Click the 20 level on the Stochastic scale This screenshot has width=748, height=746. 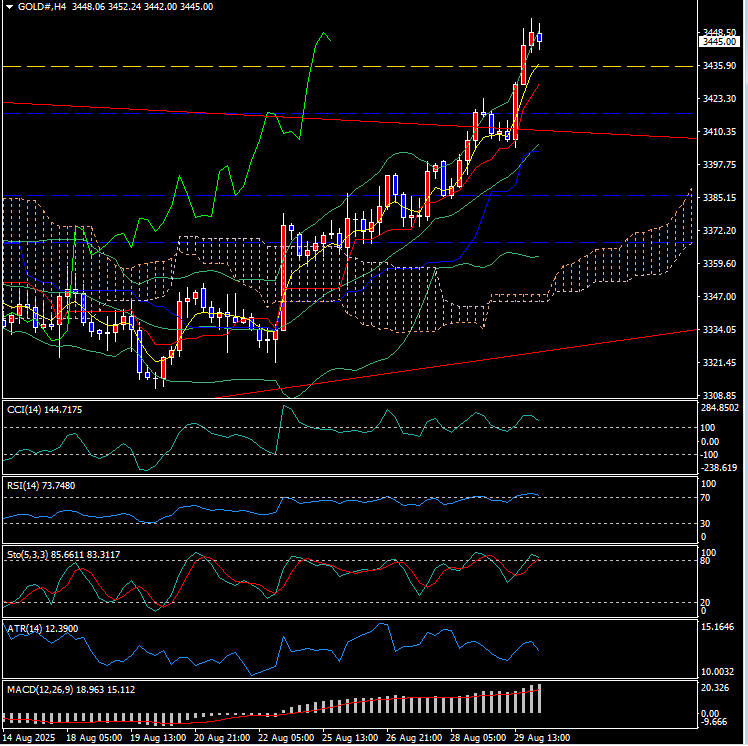click(705, 603)
